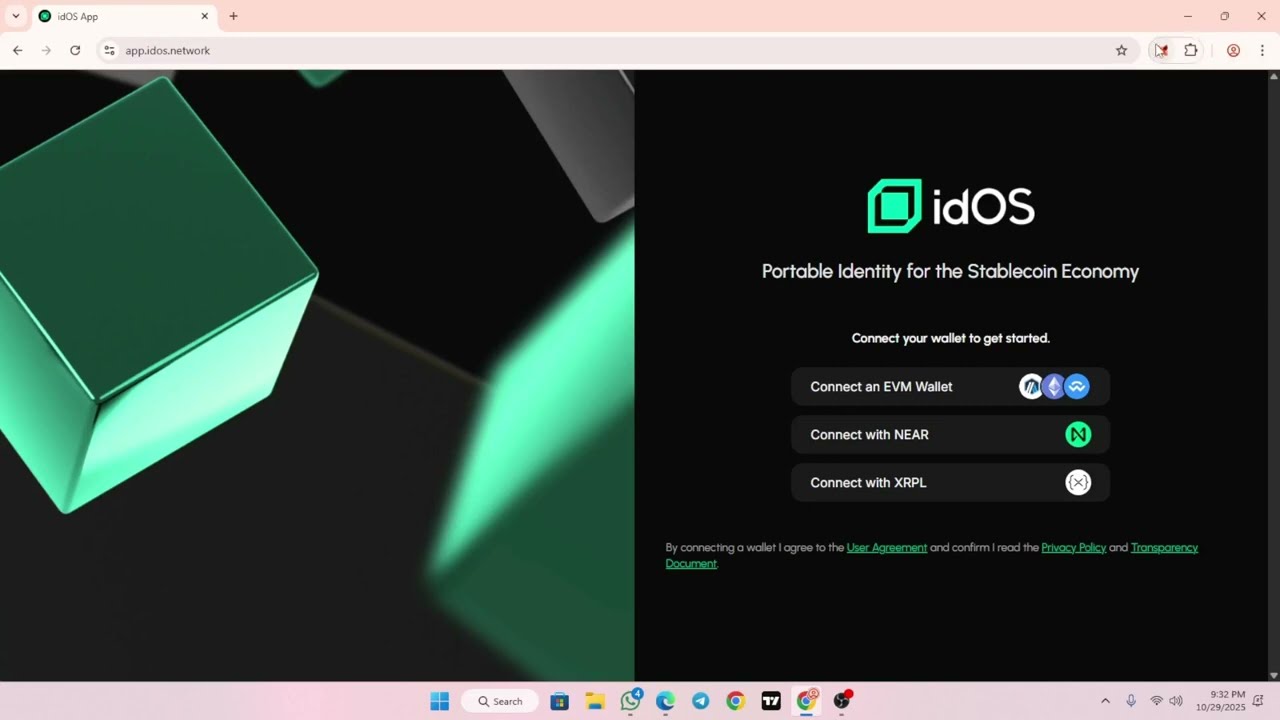Screen dimensions: 1280x720
Task: Open Wi-Fi network settings
Action: [x=1156, y=701]
